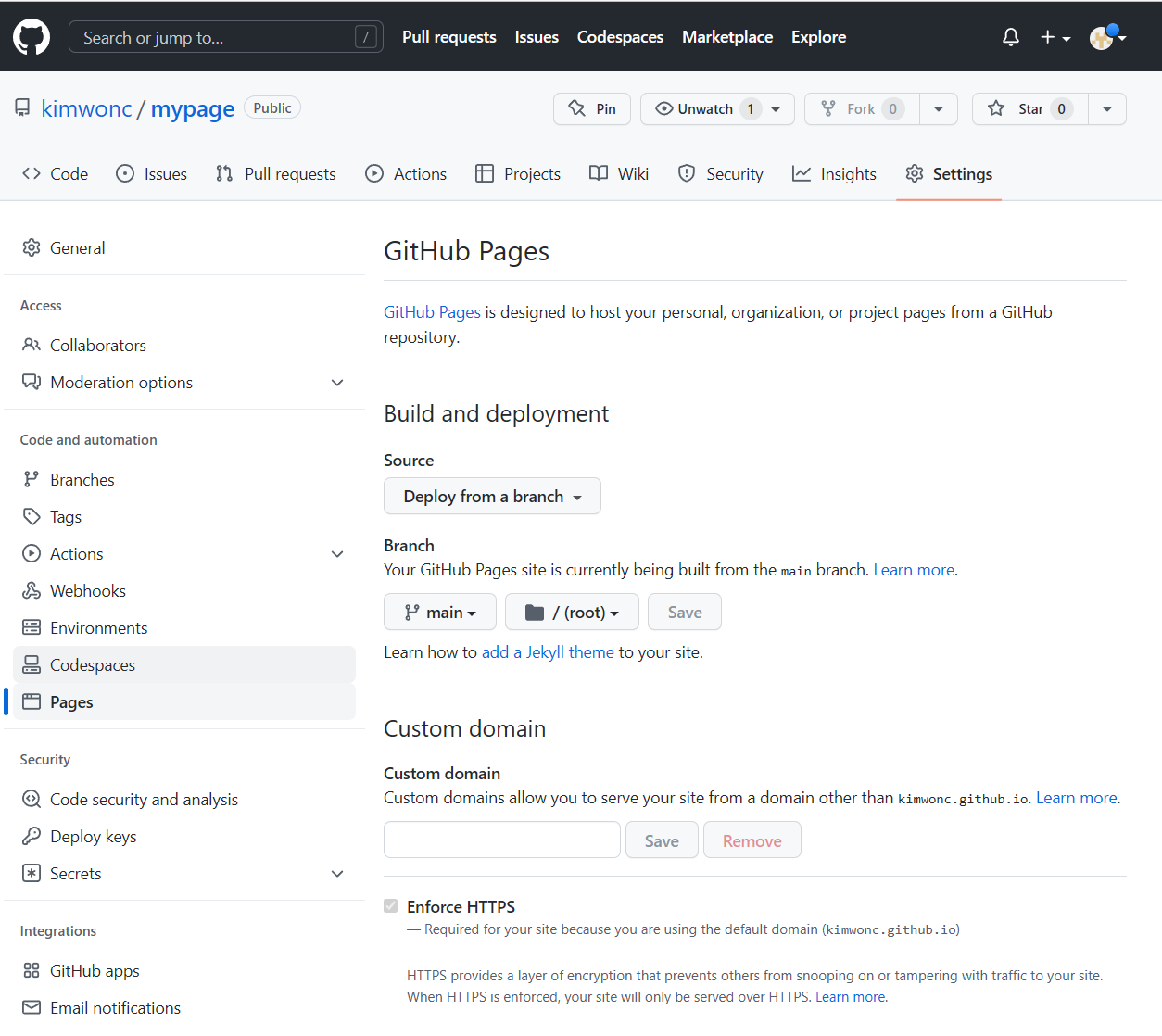Open Pages settings in sidebar
Screen dimensions: 1162x1036
coord(184,701)
